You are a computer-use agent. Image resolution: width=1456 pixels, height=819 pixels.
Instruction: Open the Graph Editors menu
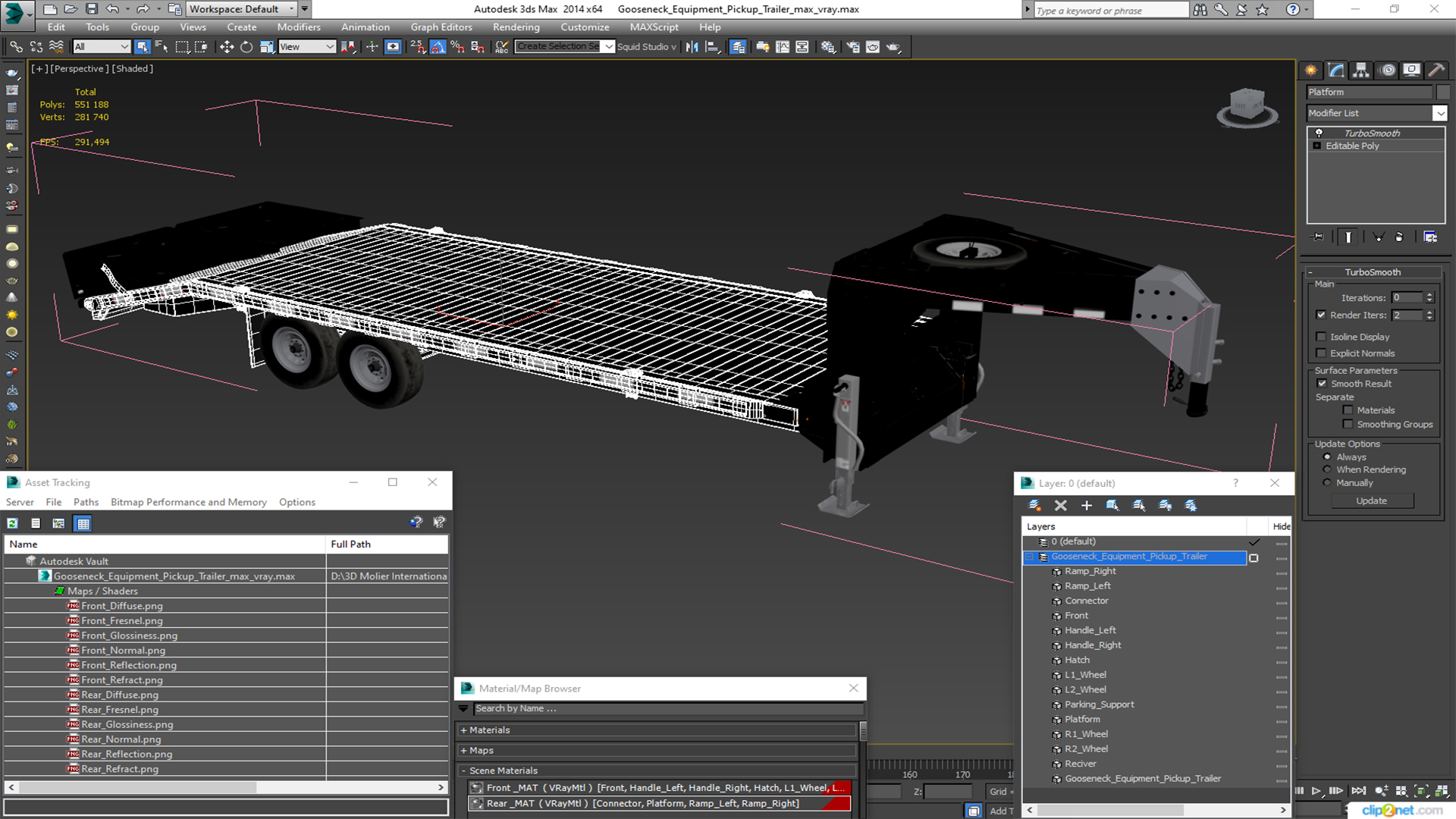click(441, 27)
